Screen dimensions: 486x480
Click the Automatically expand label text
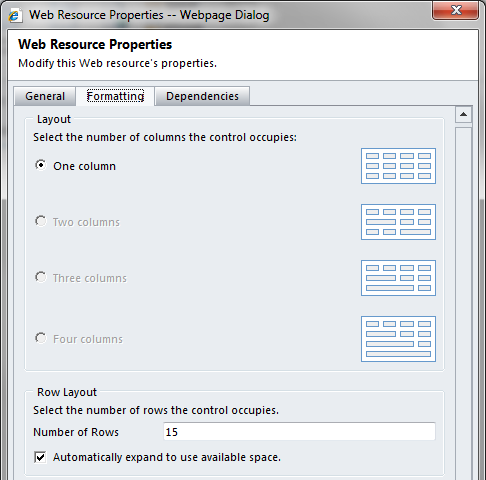pyautogui.click(x=167, y=457)
